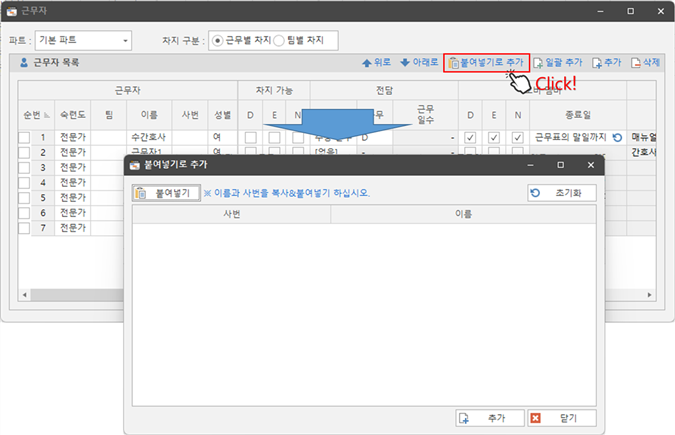
Task: Close the 붙여넣기로 추가 dialog window
Action: click(590, 165)
